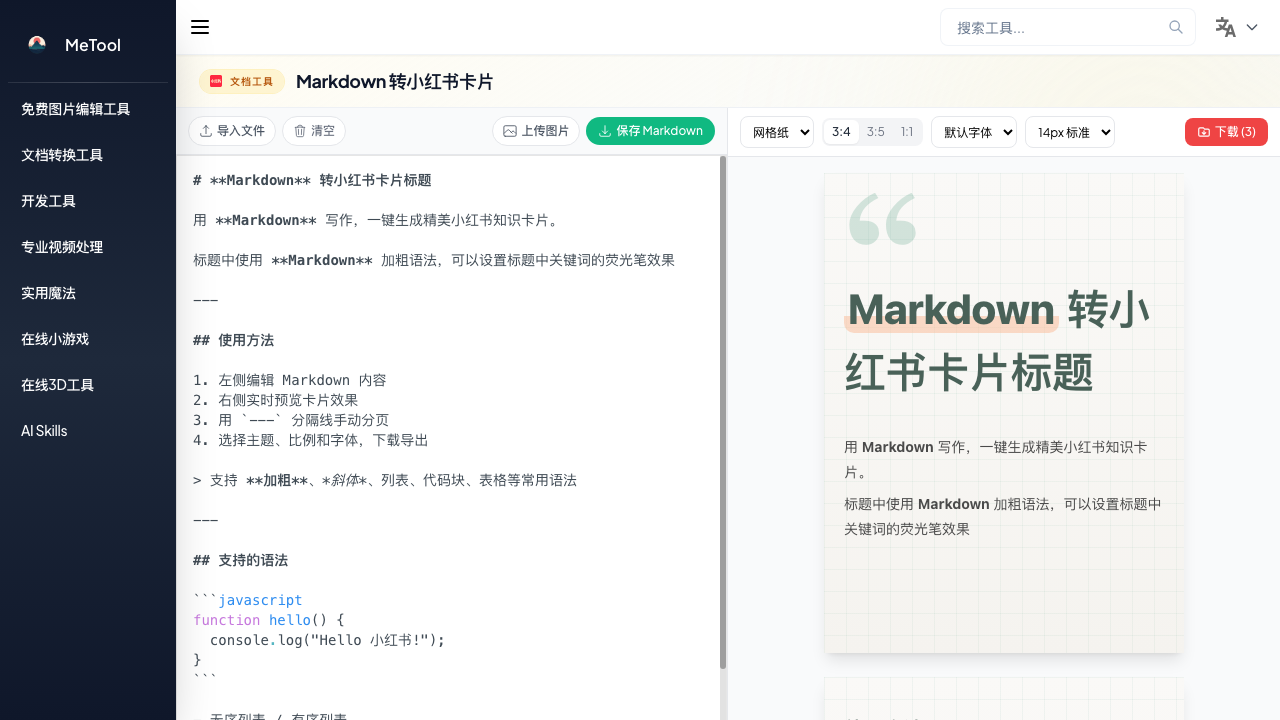Screen dimensions: 1280x720
Task: Click the import file upload icon
Action: point(207,130)
